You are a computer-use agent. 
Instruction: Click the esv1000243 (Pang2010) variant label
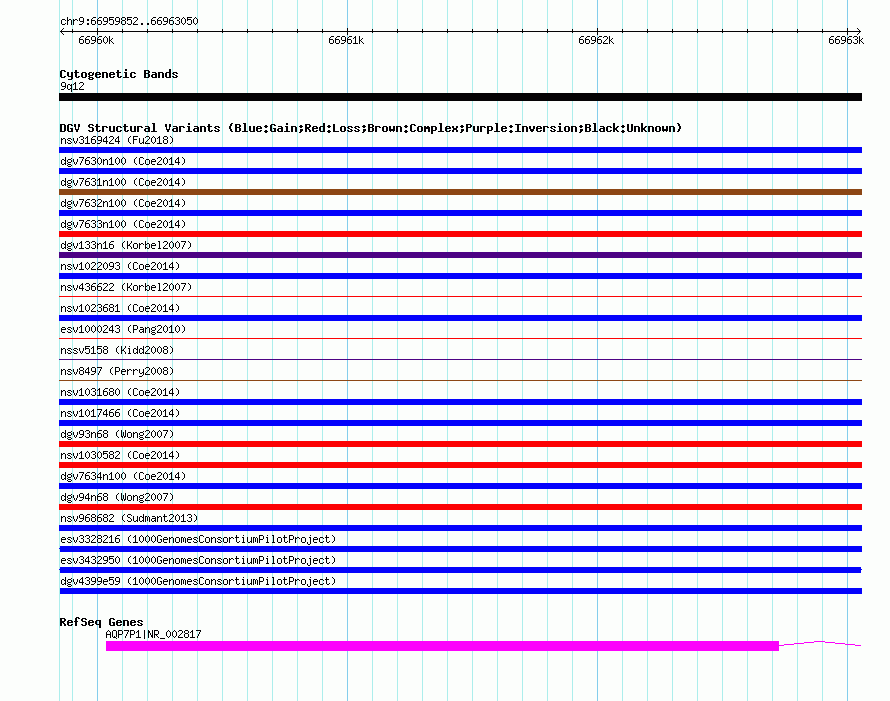[123, 329]
